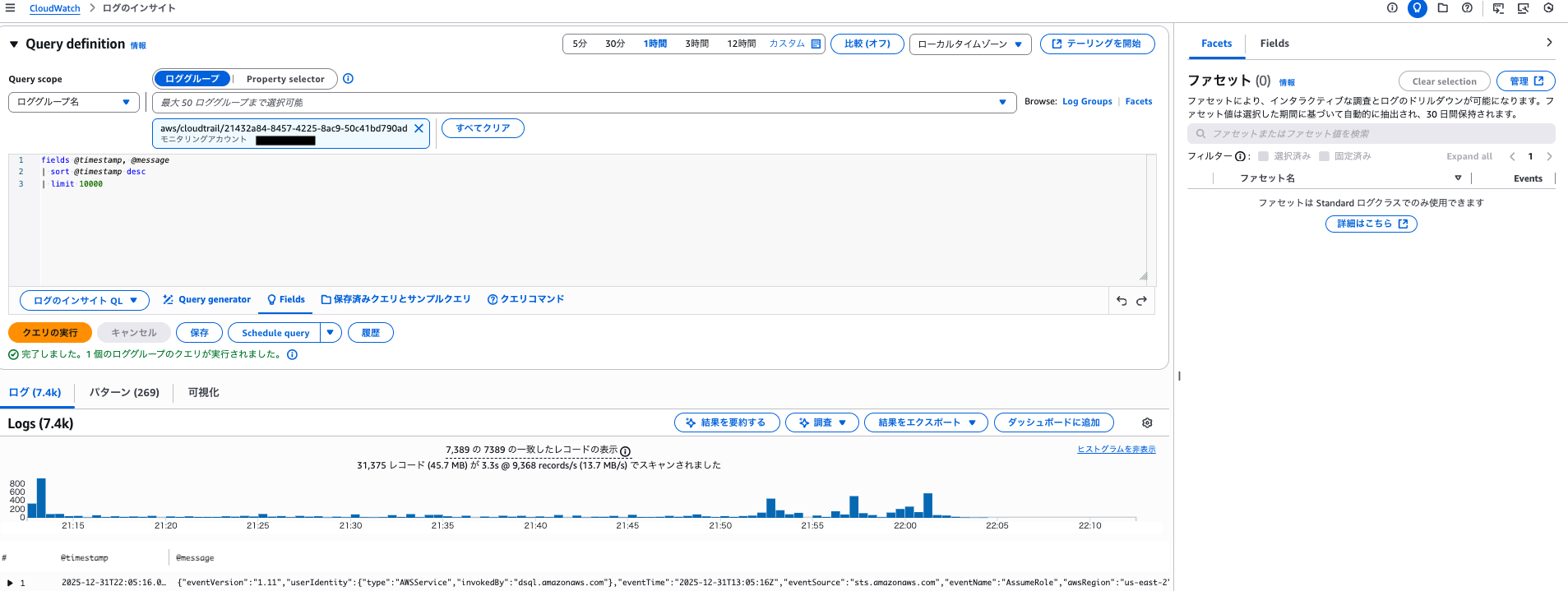This screenshot has width=1568, height=591.
Task: Collapse the Facets side panel chevron
Action: (x=1549, y=43)
